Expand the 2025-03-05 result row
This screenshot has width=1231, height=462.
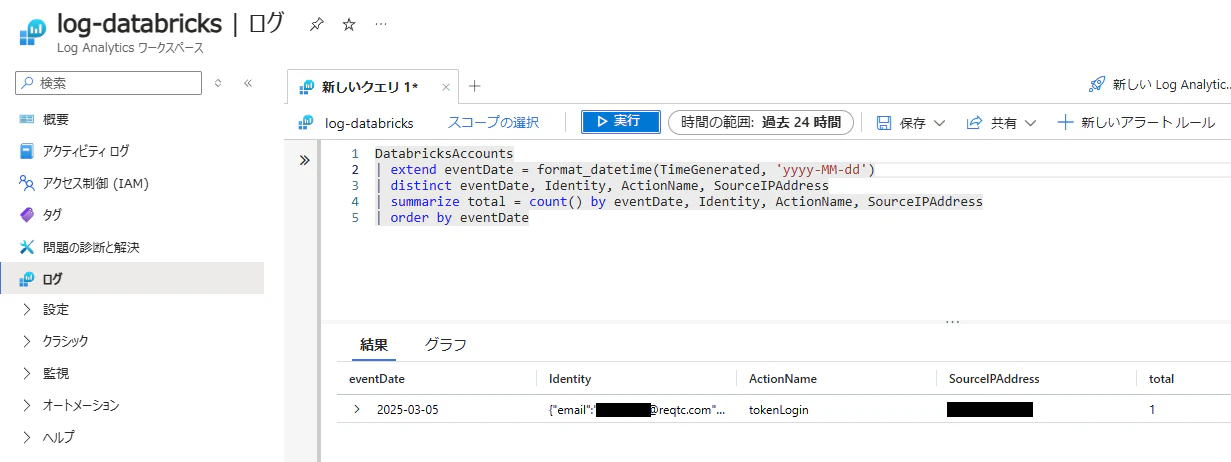pos(357,409)
